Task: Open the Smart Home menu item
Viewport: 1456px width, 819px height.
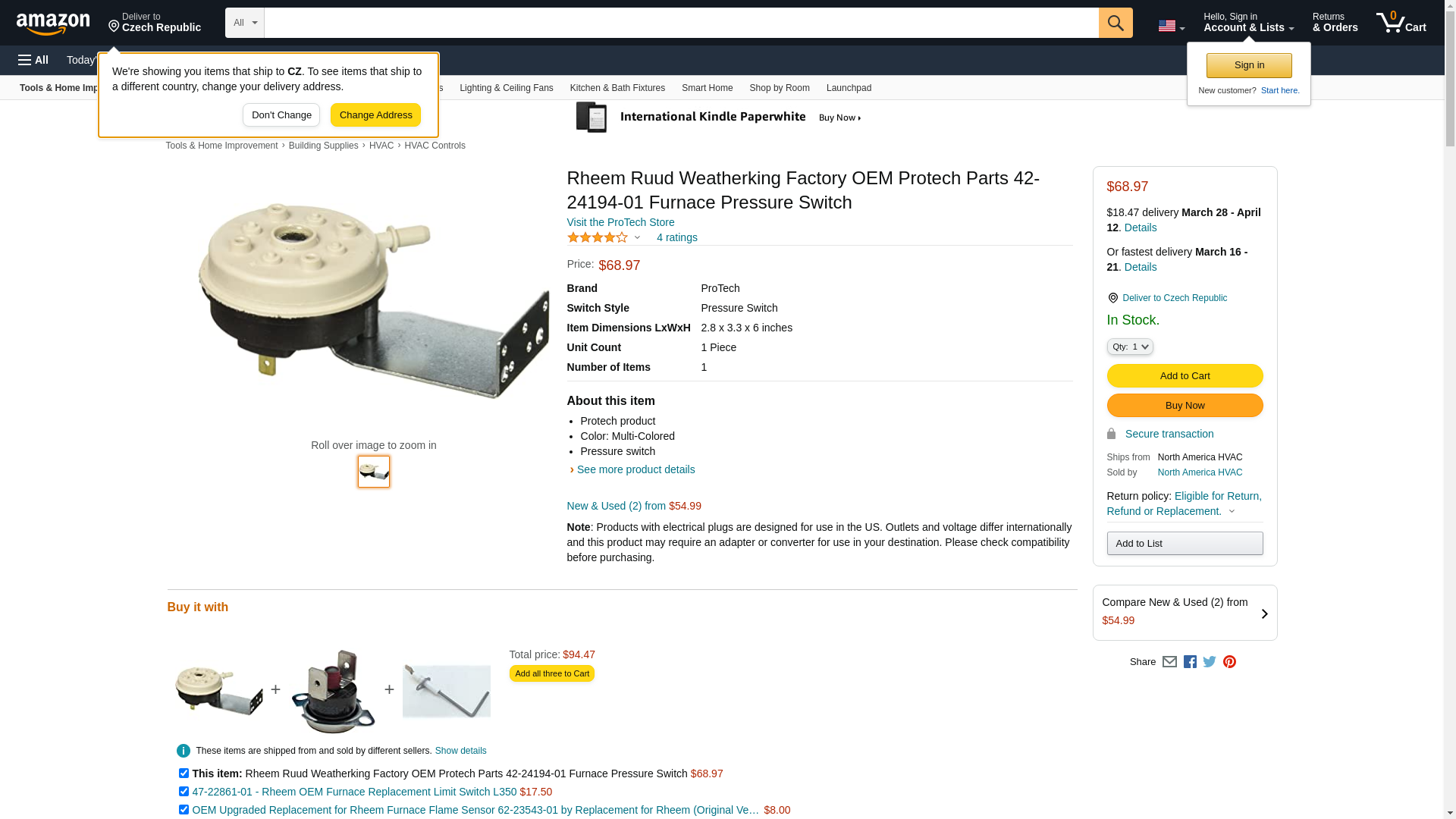Action: pos(707,88)
